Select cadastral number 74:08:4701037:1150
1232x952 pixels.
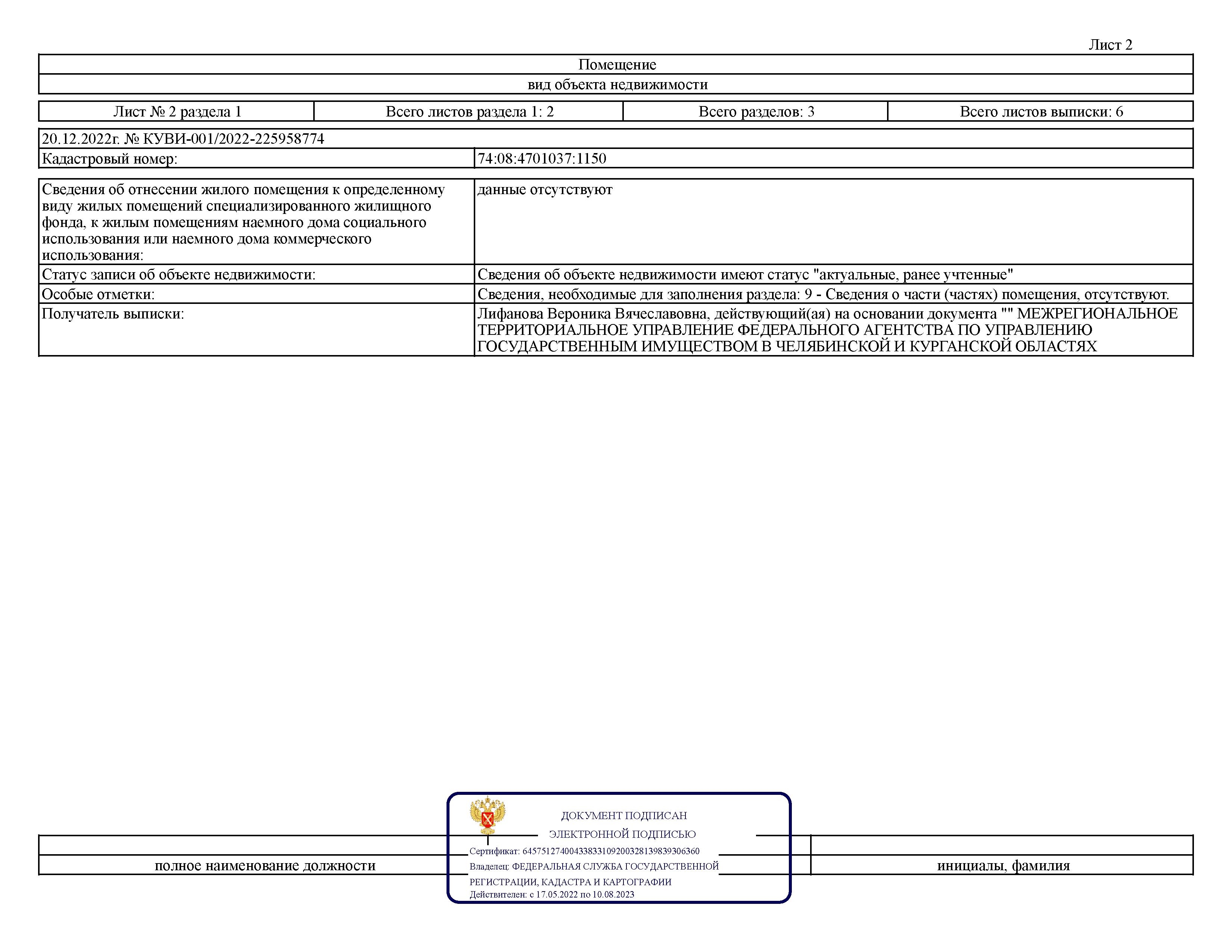coord(542,158)
